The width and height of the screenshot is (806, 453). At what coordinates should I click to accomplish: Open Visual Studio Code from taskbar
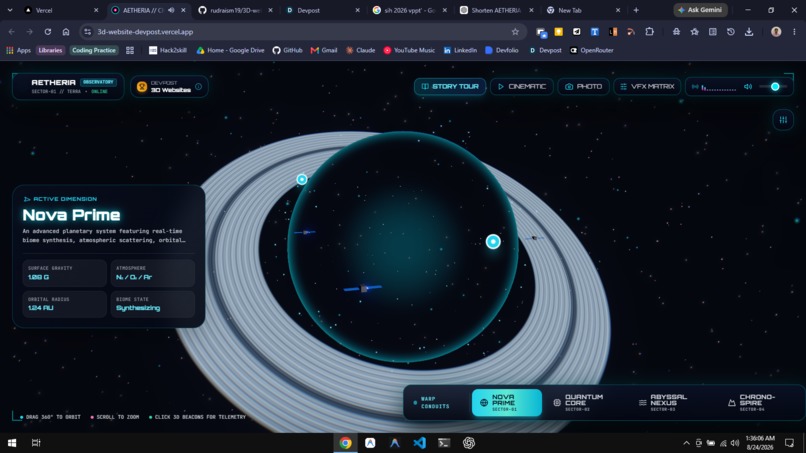click(419, 443)
